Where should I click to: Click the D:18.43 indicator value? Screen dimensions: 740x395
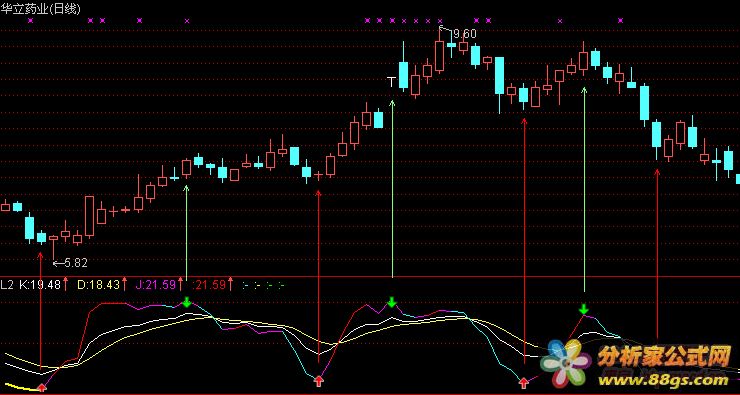click(x=98, y=285)
